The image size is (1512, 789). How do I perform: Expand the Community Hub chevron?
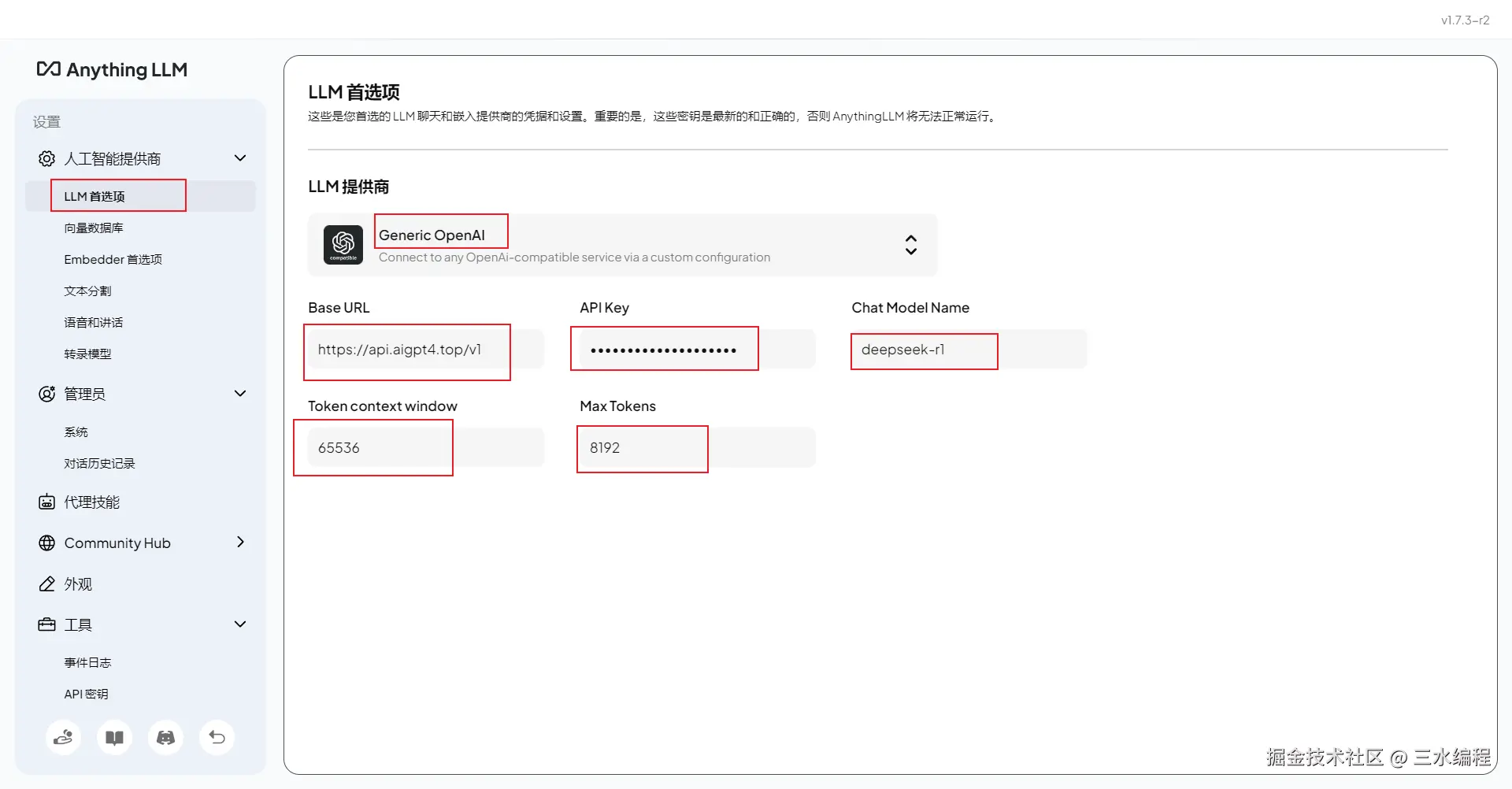coord(240,542)
